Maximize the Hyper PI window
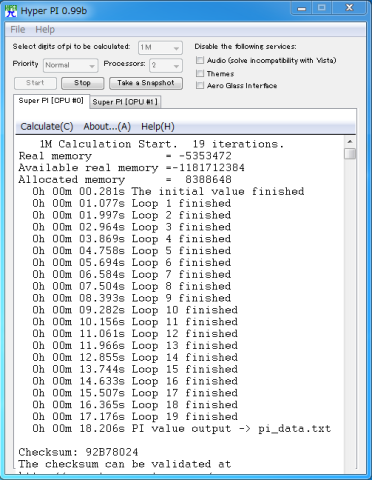Image resolution: width=372 pixels, height=480 pixels. pyautogui.click(x=321, y=8)
